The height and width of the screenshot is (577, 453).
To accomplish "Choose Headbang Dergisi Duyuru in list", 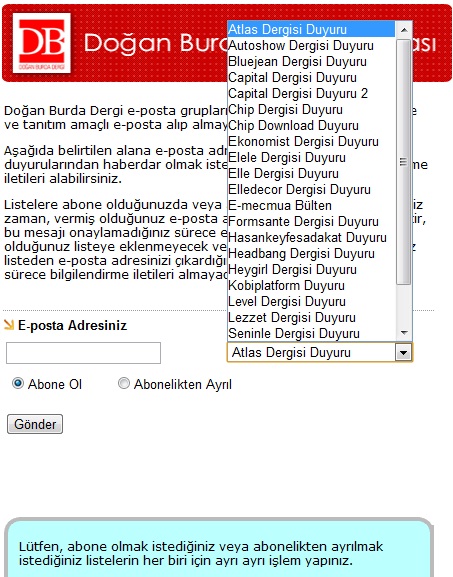I will coord(311,253).
